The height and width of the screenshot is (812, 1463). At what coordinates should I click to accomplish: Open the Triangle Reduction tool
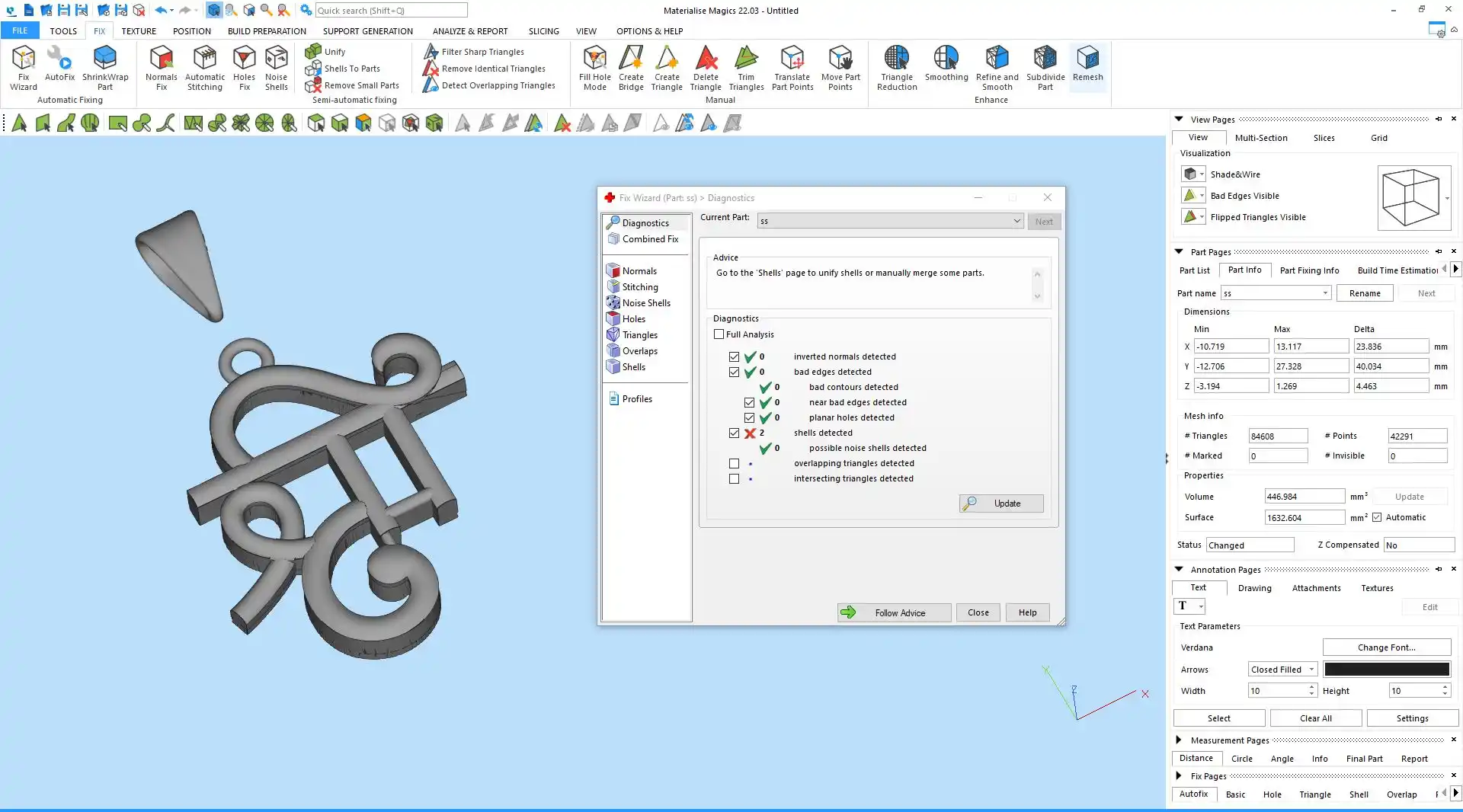click(x=897, y=66)
